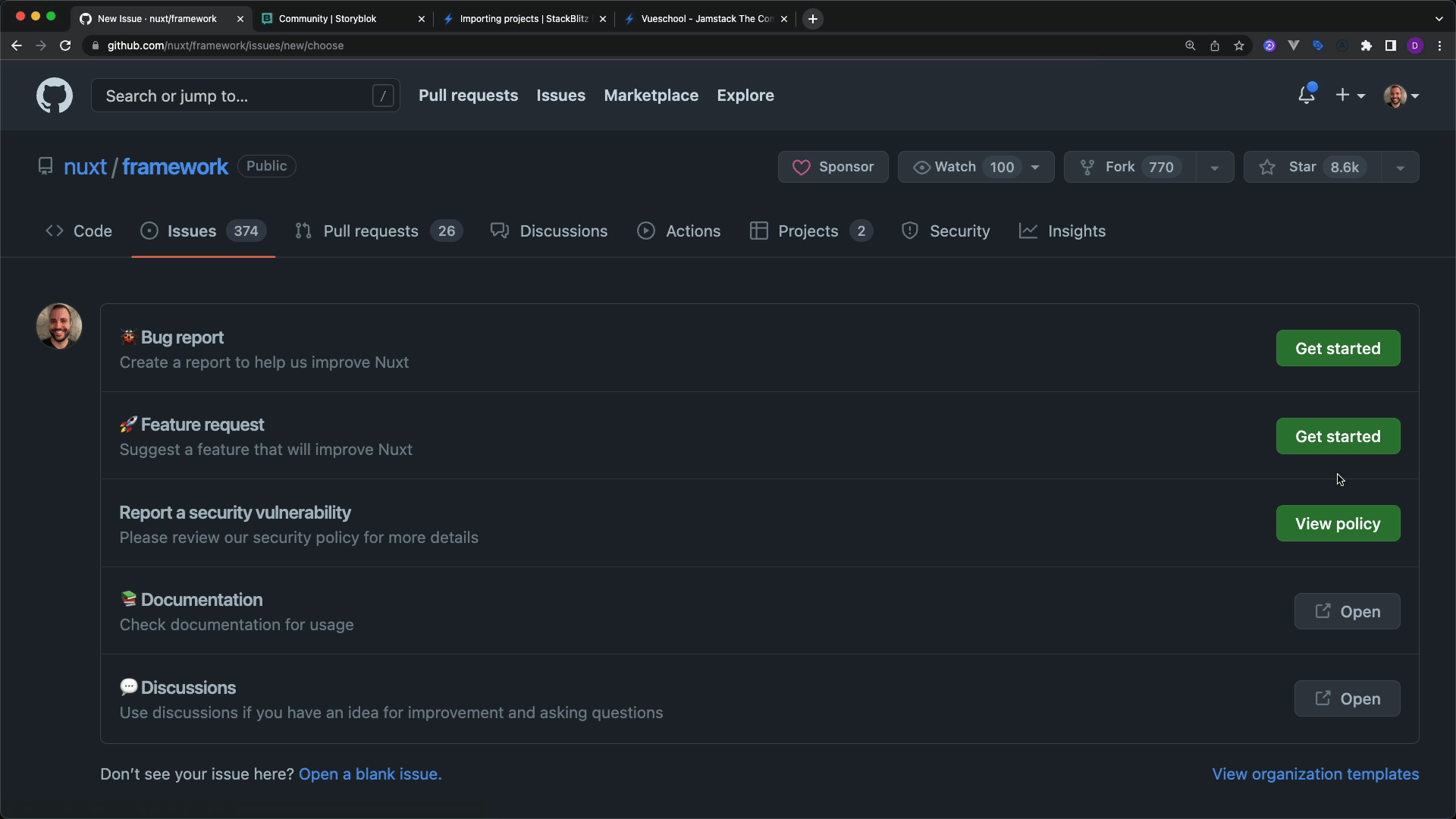
Task: Get started with Bug report
Action: tap(1338, 348)
